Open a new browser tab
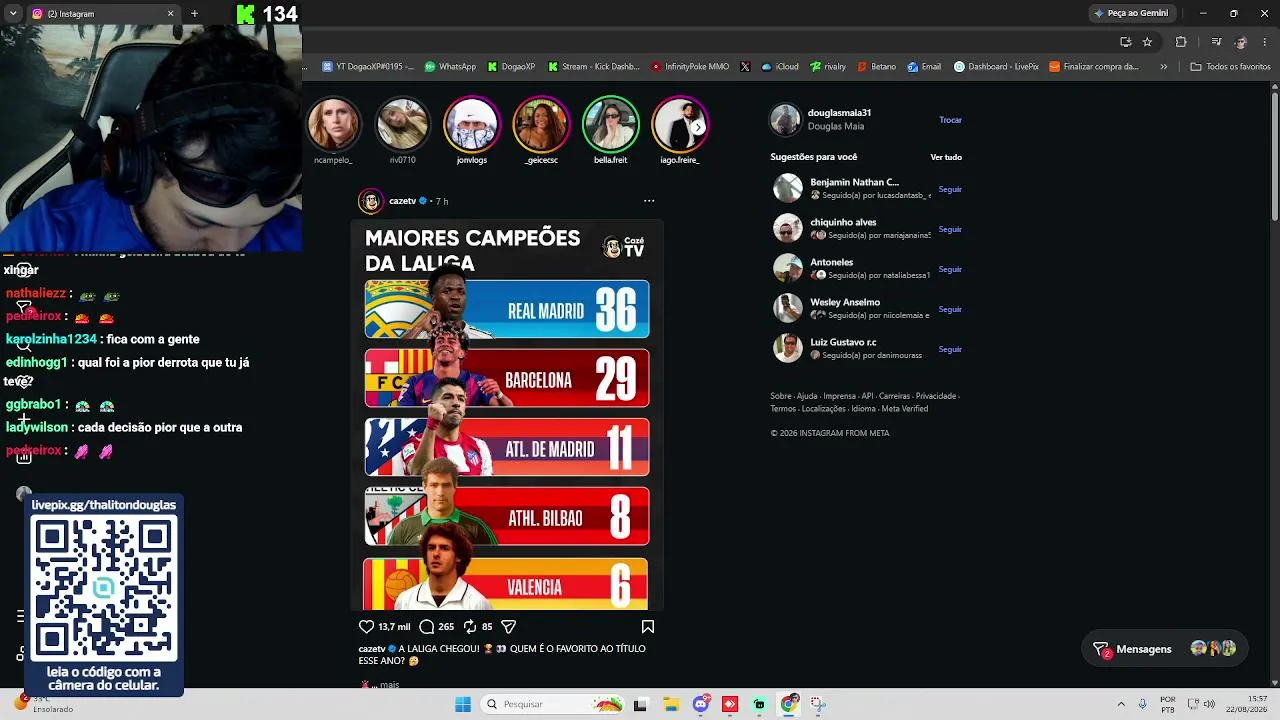The height and width of the screenshot is (720, 1280). click(x=194, y=14)
